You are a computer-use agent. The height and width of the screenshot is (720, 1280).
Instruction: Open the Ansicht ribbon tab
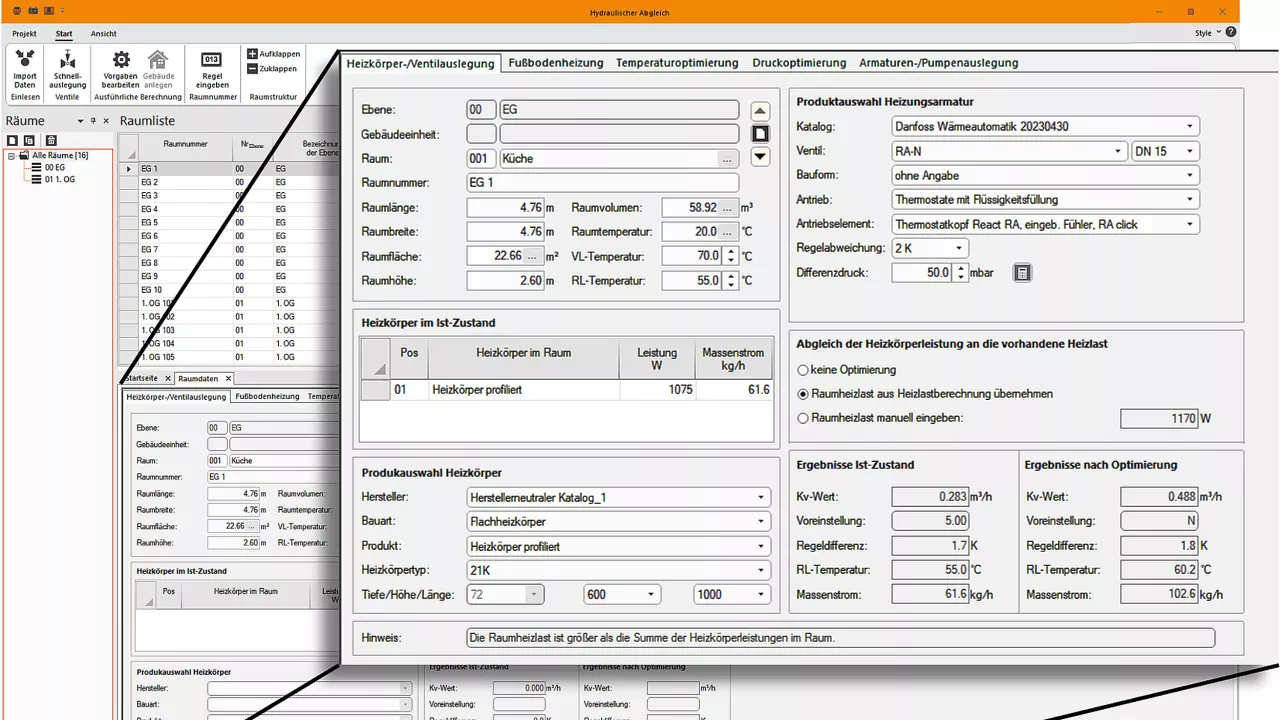pos(103,33)
